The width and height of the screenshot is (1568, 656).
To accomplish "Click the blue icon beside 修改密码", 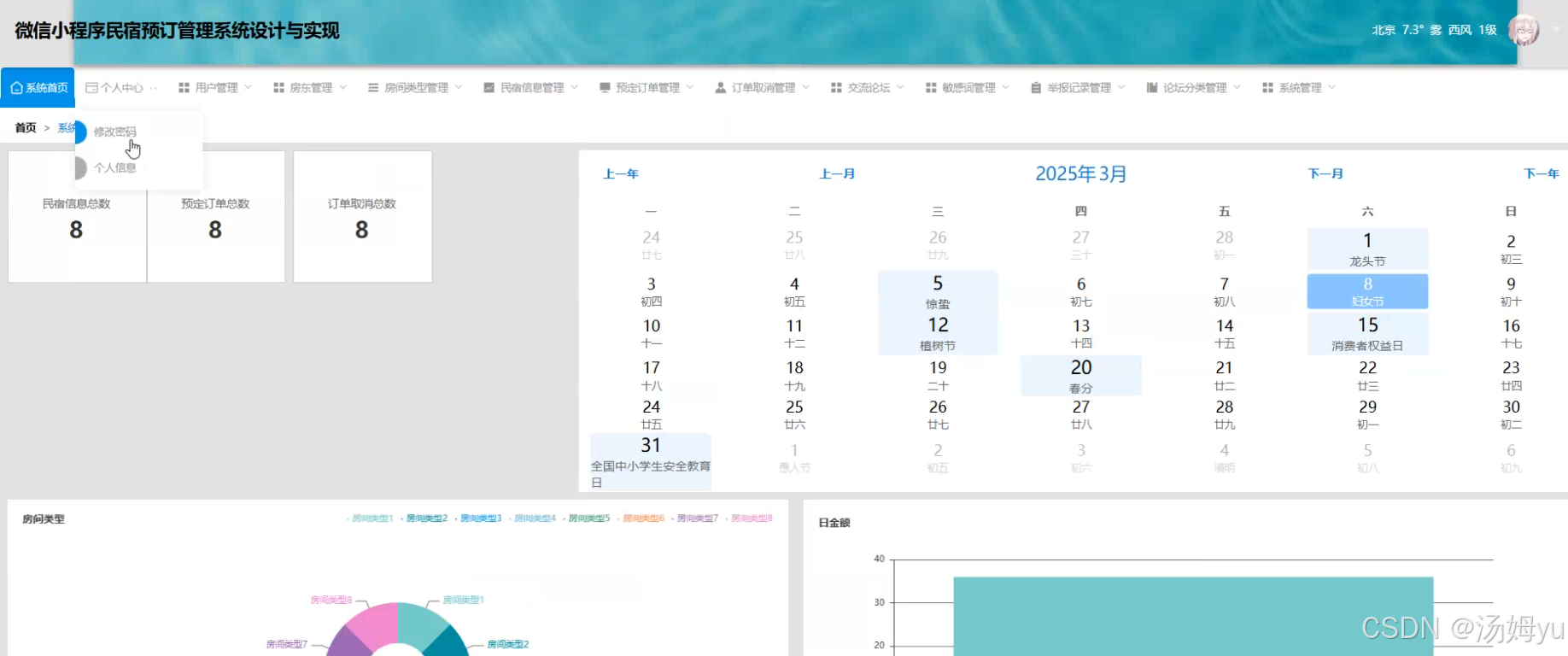I will [81, 132].
